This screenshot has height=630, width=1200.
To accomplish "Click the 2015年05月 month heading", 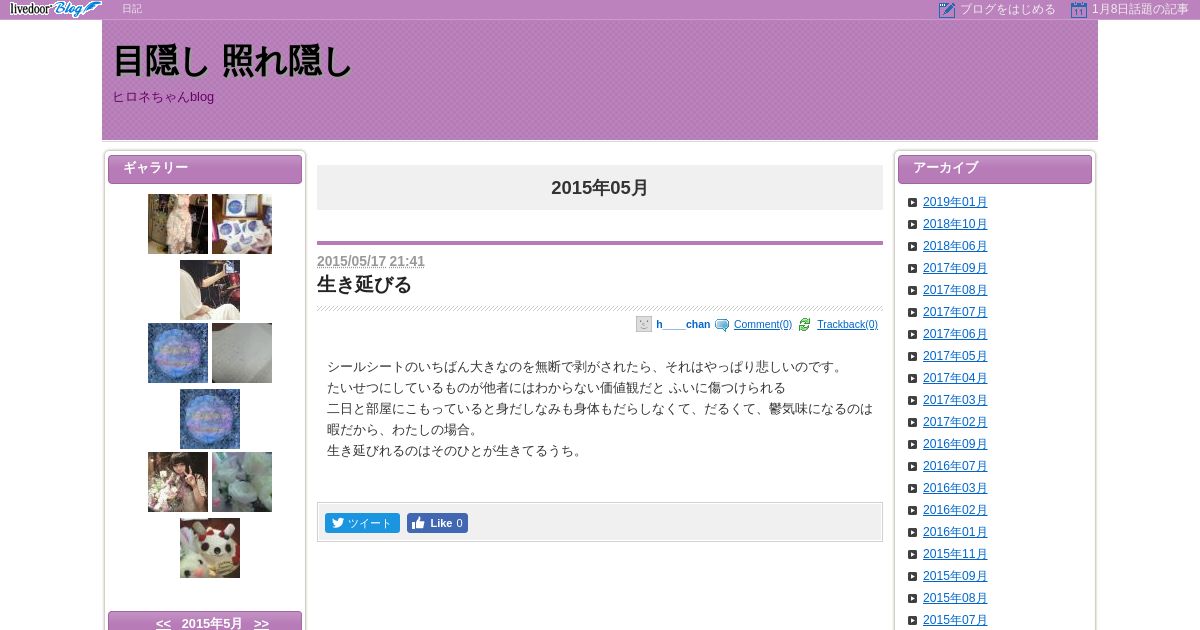I will [600, 188].
